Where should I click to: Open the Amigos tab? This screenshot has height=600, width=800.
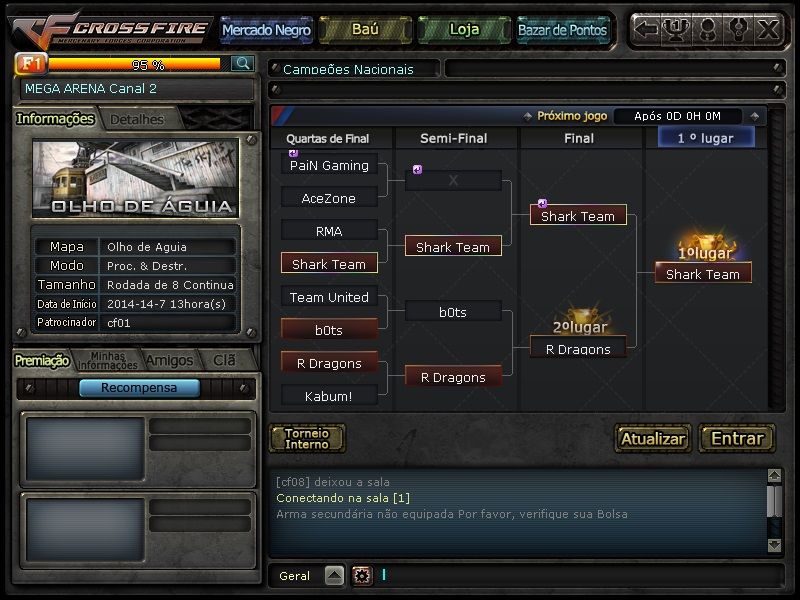[x=169, y=360]
